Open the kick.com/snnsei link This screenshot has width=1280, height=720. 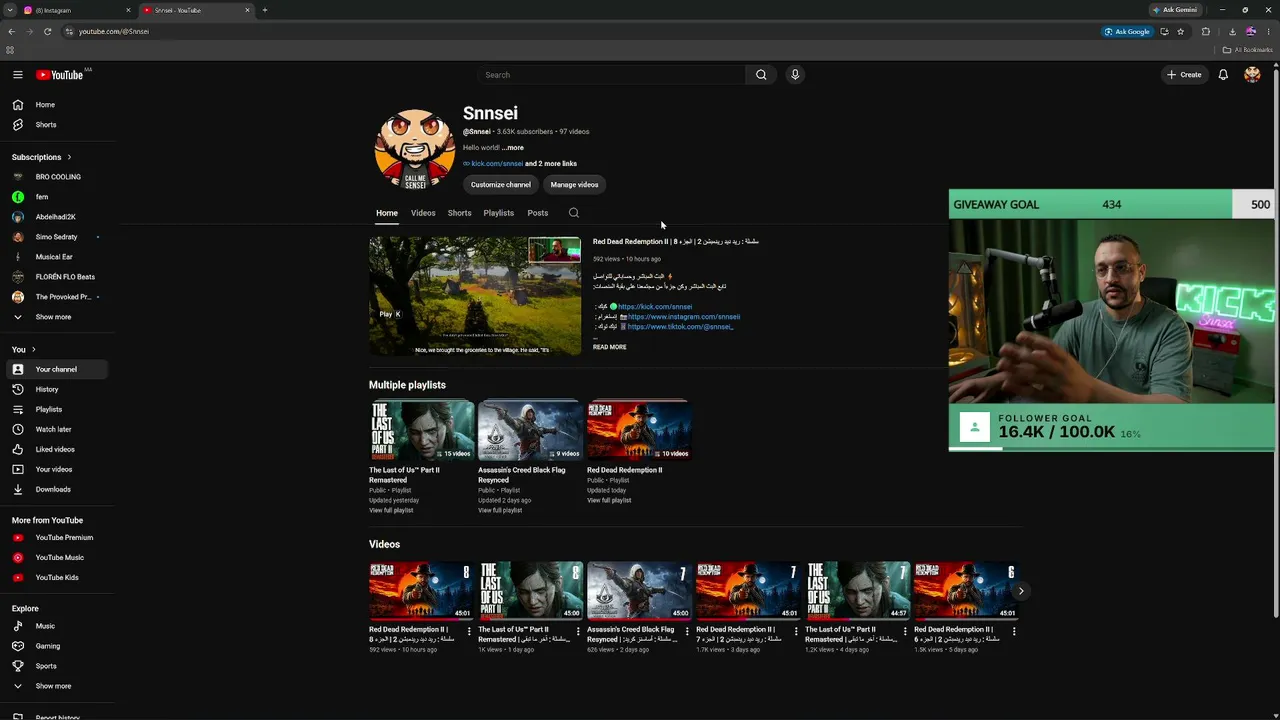497,164
